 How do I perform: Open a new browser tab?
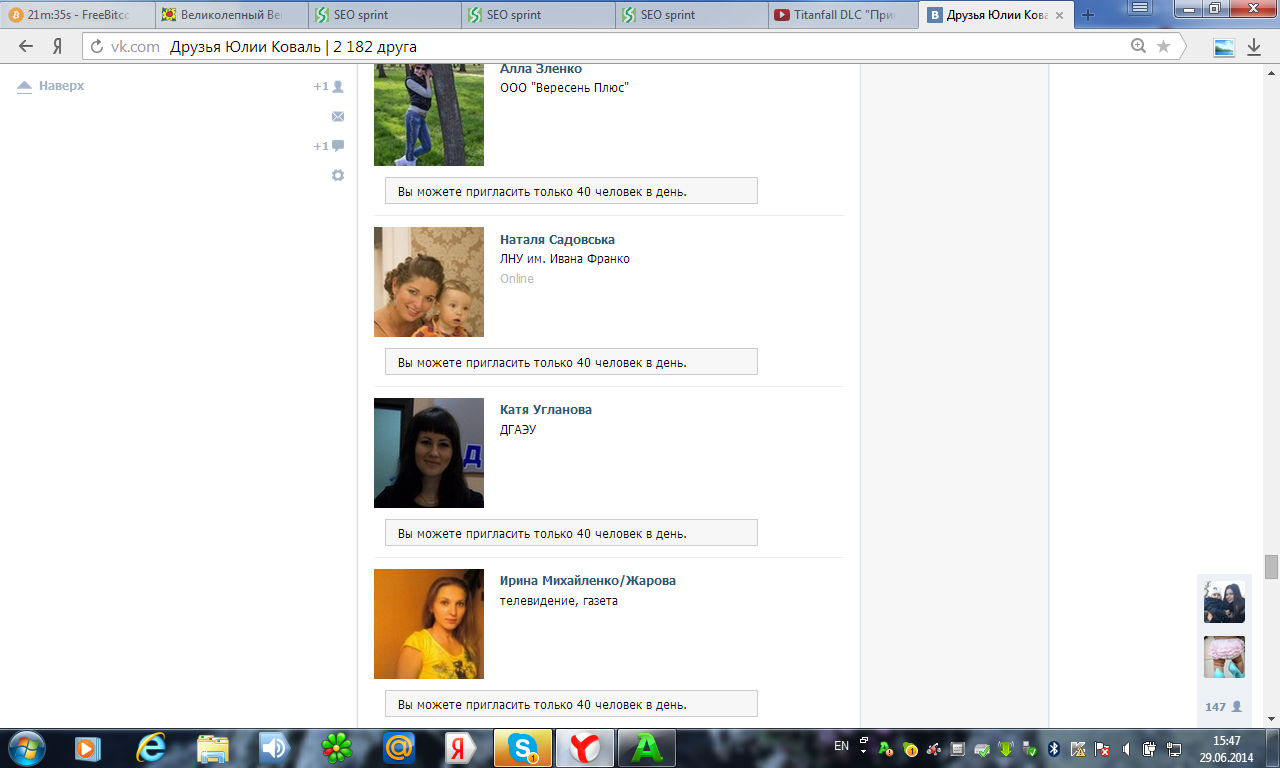coord(1088,15)
